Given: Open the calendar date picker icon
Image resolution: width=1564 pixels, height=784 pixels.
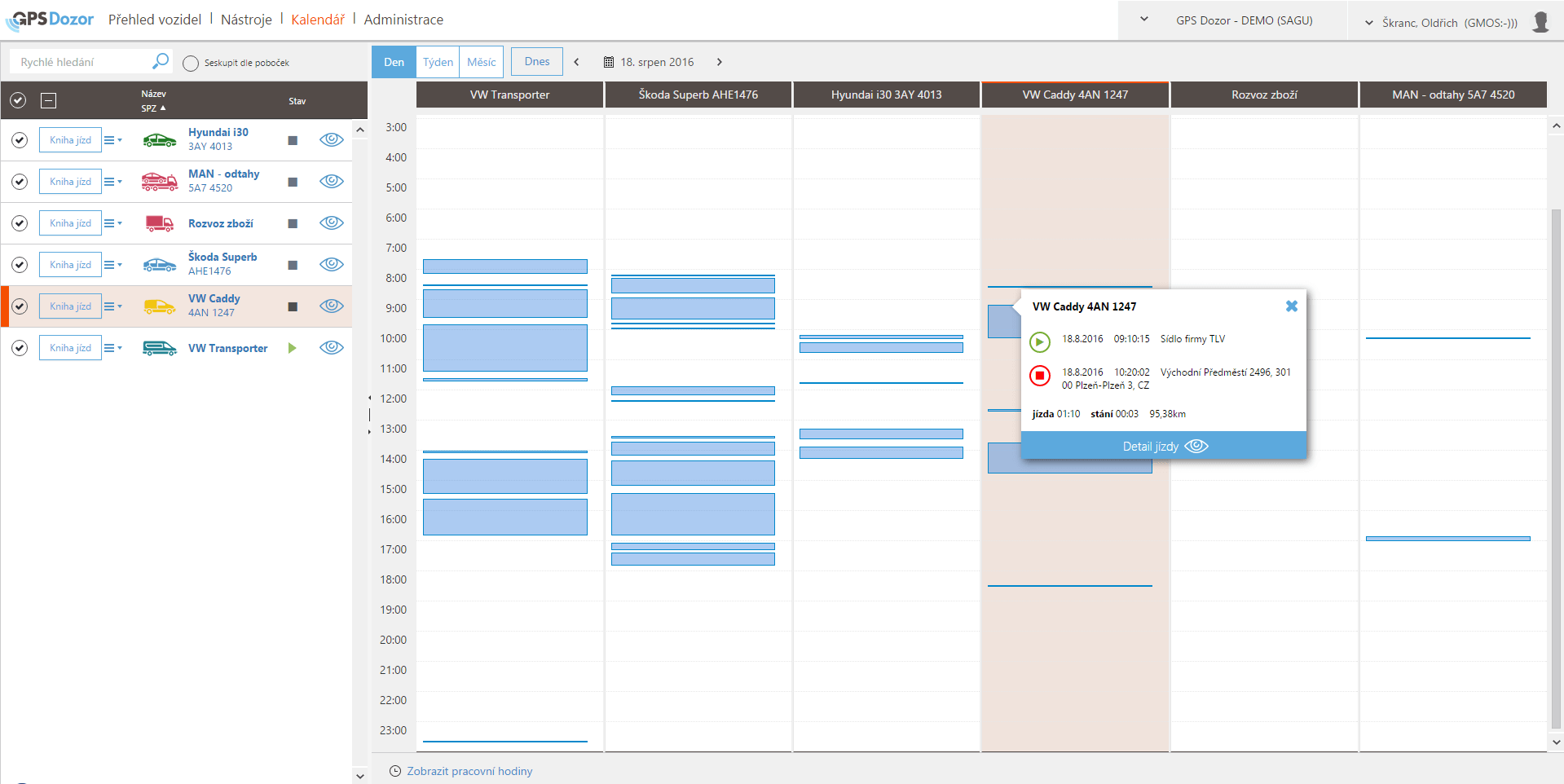Looking at the screenshot, I should point(608,62).
